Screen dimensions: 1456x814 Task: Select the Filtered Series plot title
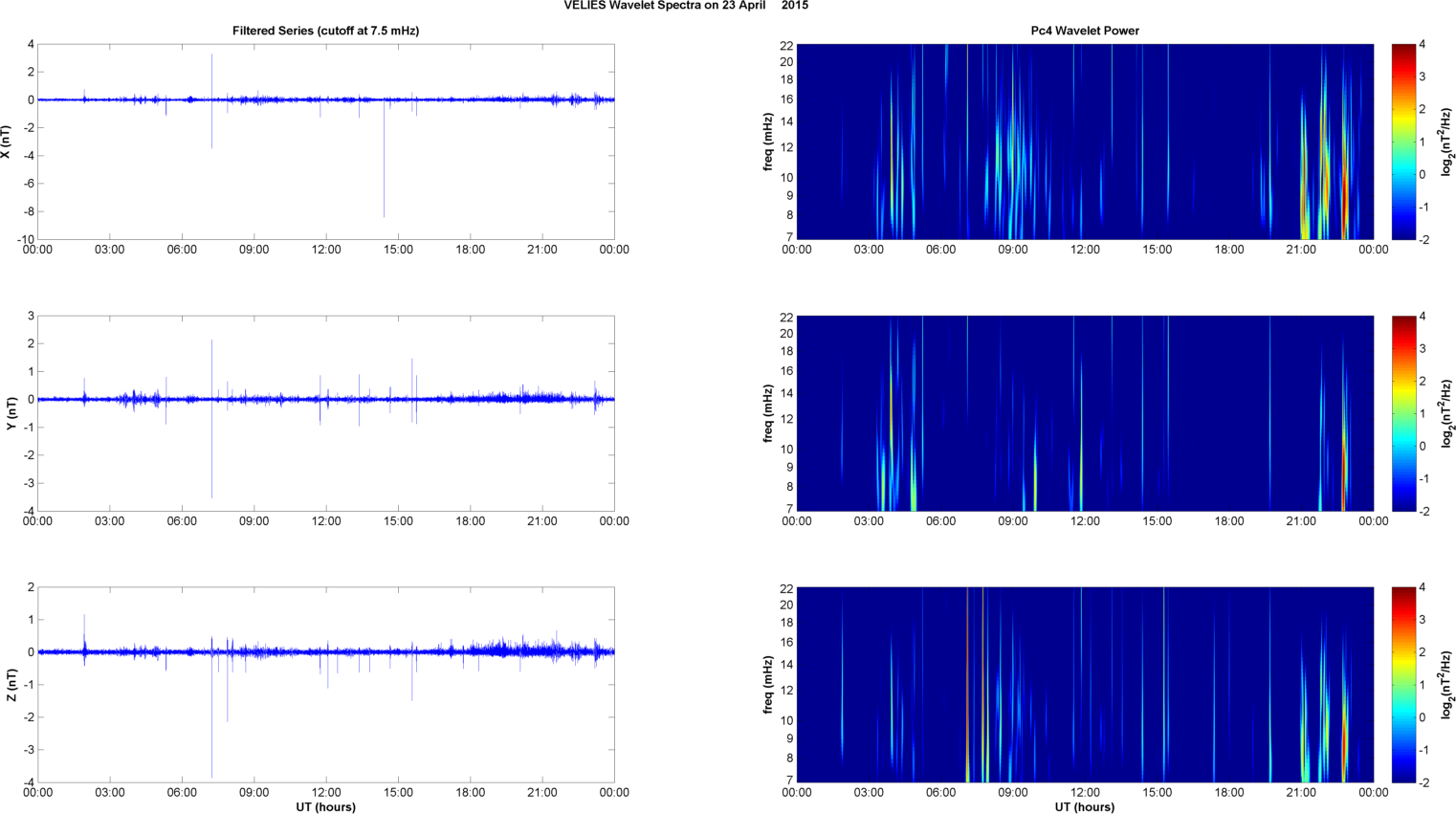tap(325, 31)
